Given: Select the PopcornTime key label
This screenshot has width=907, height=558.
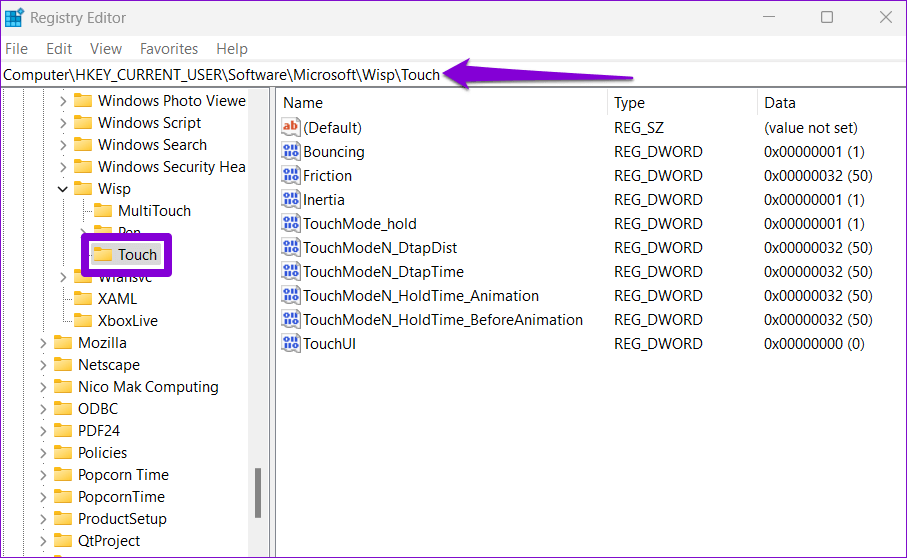Looking at the screenshot, I should (x=121, y=496).
